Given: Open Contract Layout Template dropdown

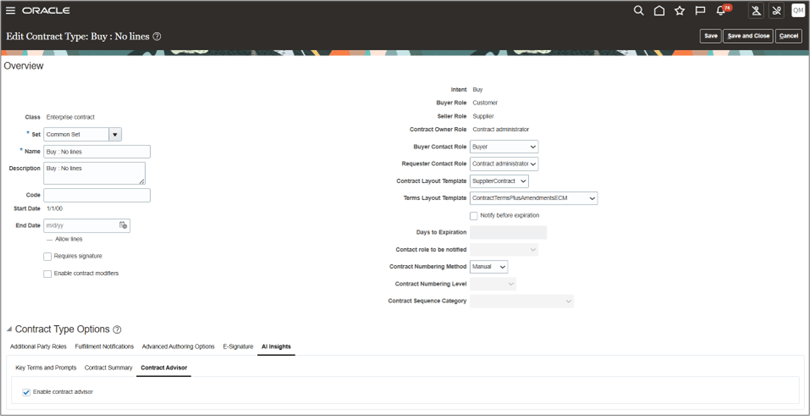Looking at the screenshot, I should coord(499,181).
